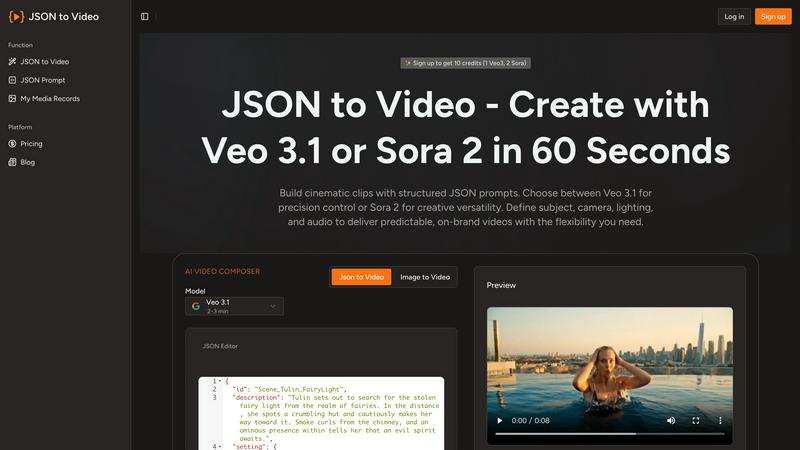Click the Platform section label
Image resolution: width=800 pixels, height=450 pixels.
coord(20,127)
